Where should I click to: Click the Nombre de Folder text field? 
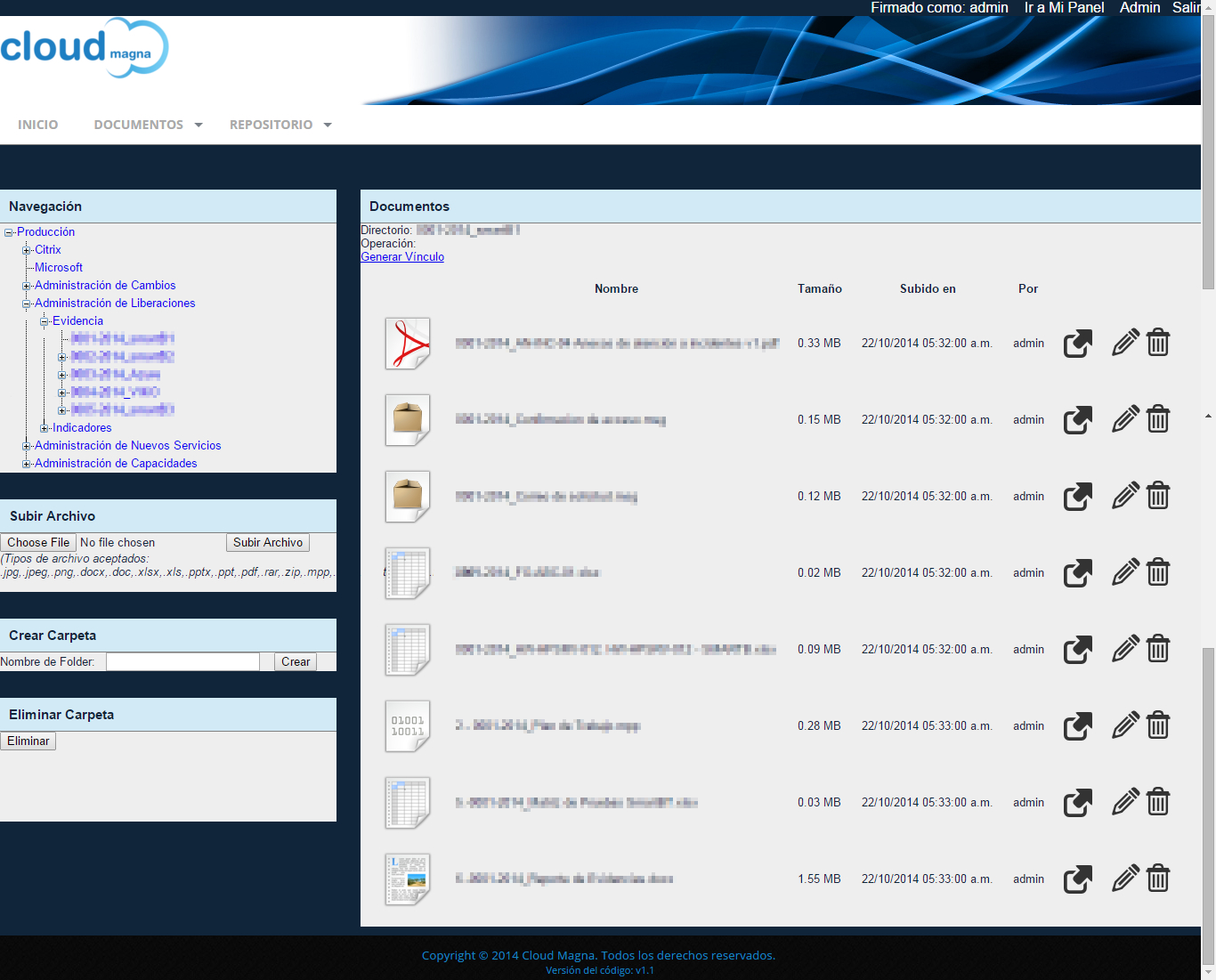(182, 661)
